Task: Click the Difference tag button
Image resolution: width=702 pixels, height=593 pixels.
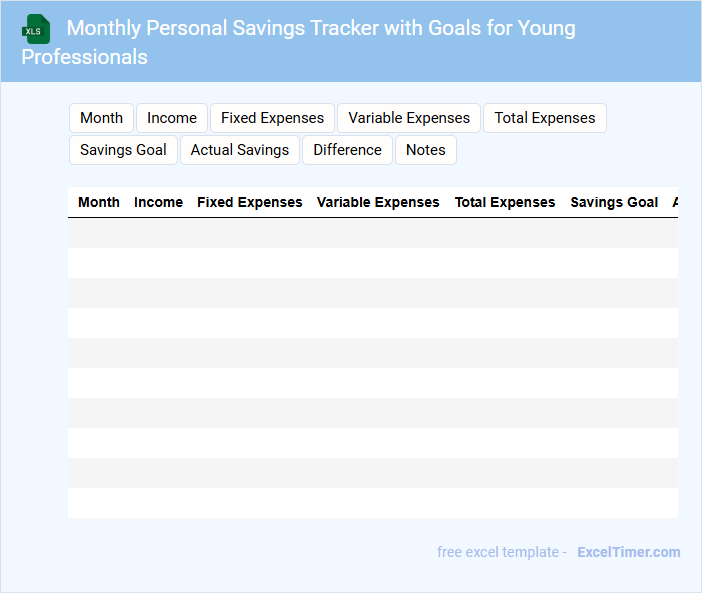Action: pos(347,150)
